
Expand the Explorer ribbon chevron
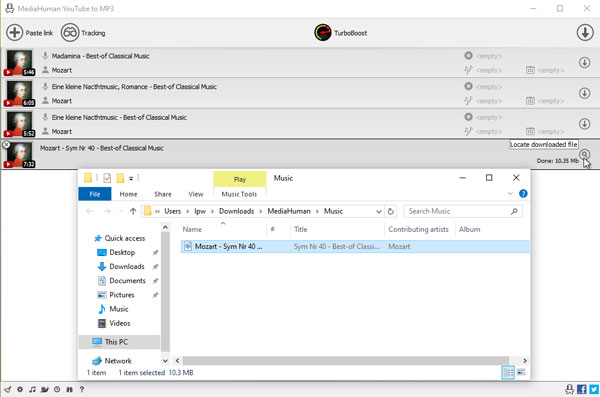[510, 194]
